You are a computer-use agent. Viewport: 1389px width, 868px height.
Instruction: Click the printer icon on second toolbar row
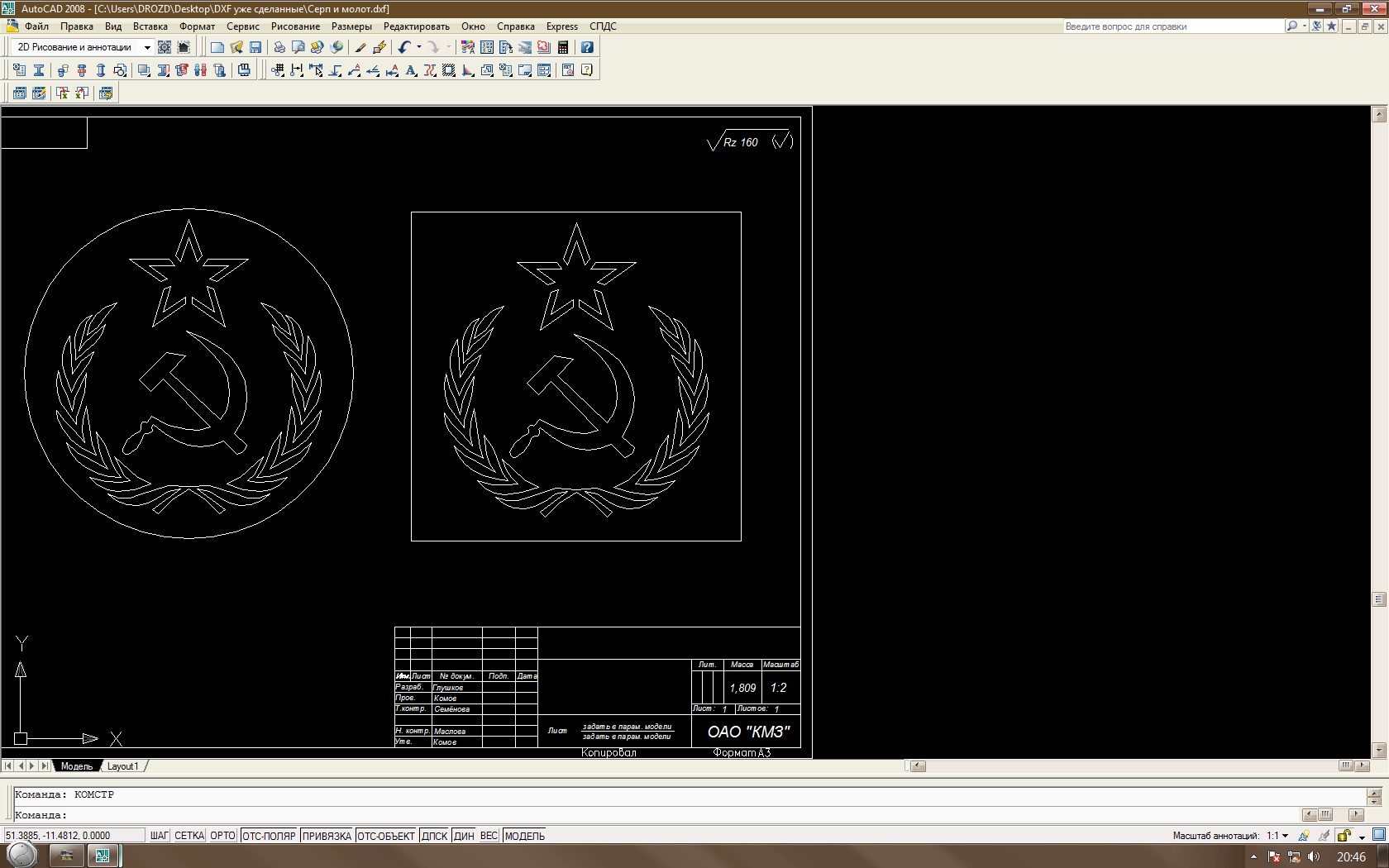click(244, 70)
